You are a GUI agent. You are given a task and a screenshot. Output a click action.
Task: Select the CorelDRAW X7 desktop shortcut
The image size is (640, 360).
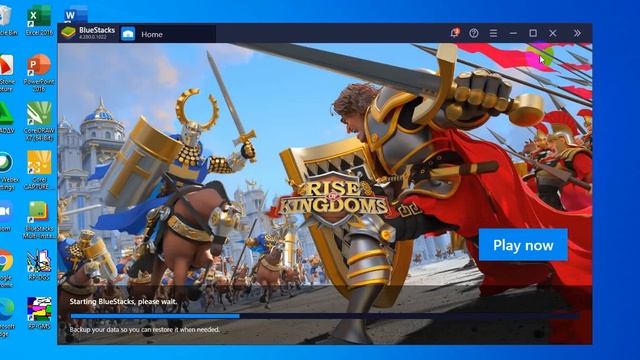(x=39, y=121)
